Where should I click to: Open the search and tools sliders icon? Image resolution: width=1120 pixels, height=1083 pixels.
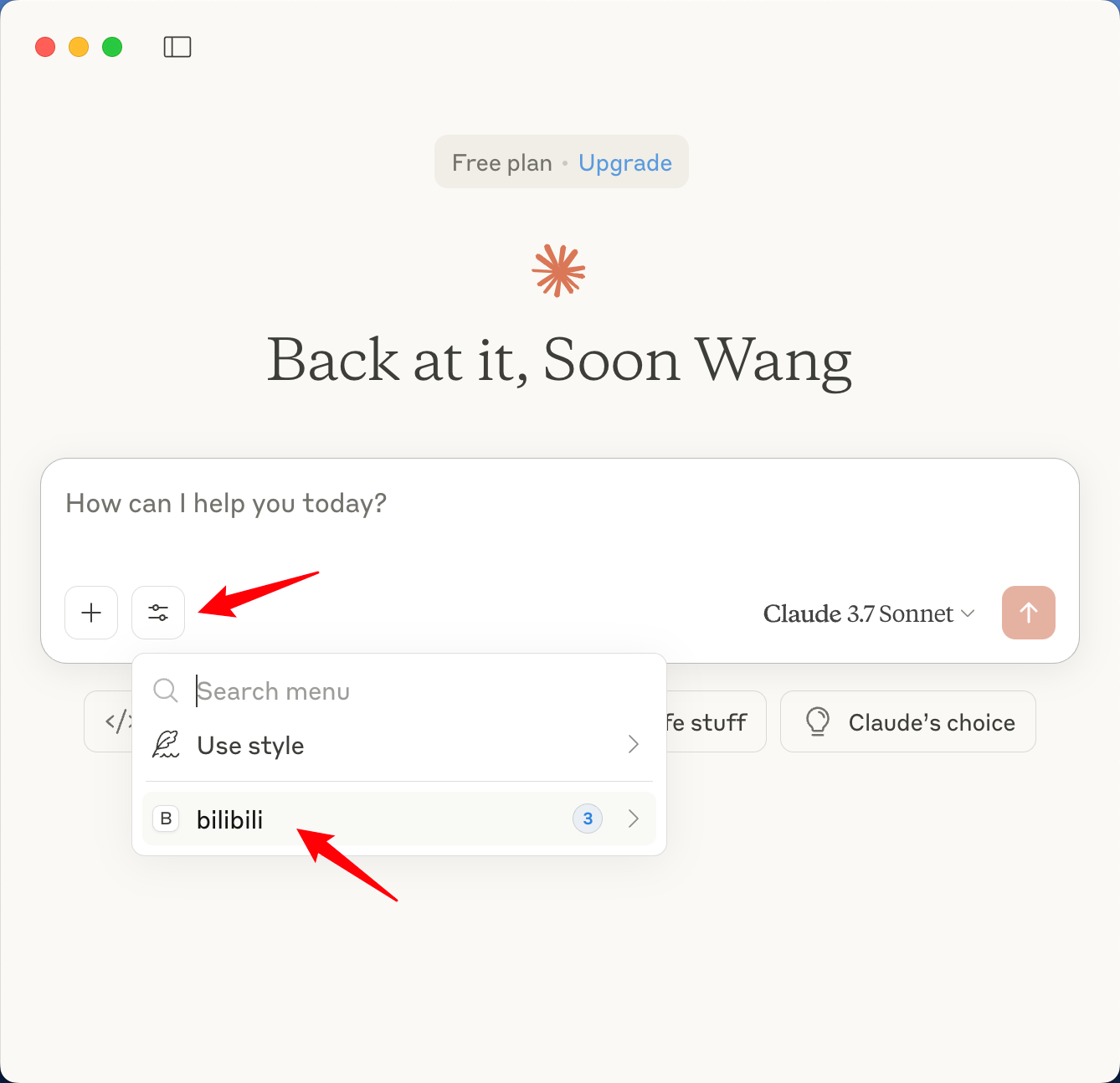click(158, 613)
